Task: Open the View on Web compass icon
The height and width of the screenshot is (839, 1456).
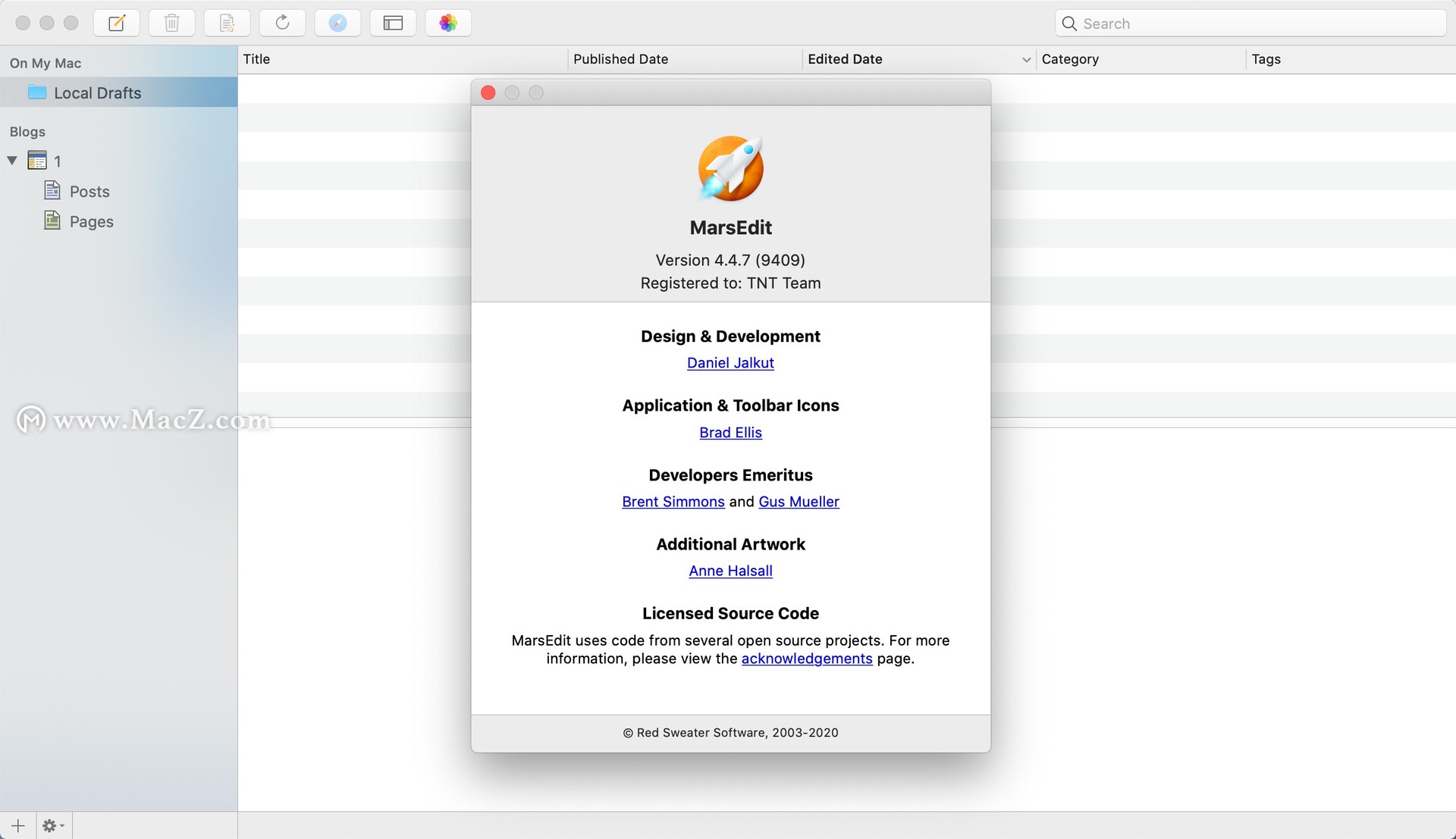Action: point(337,23)
